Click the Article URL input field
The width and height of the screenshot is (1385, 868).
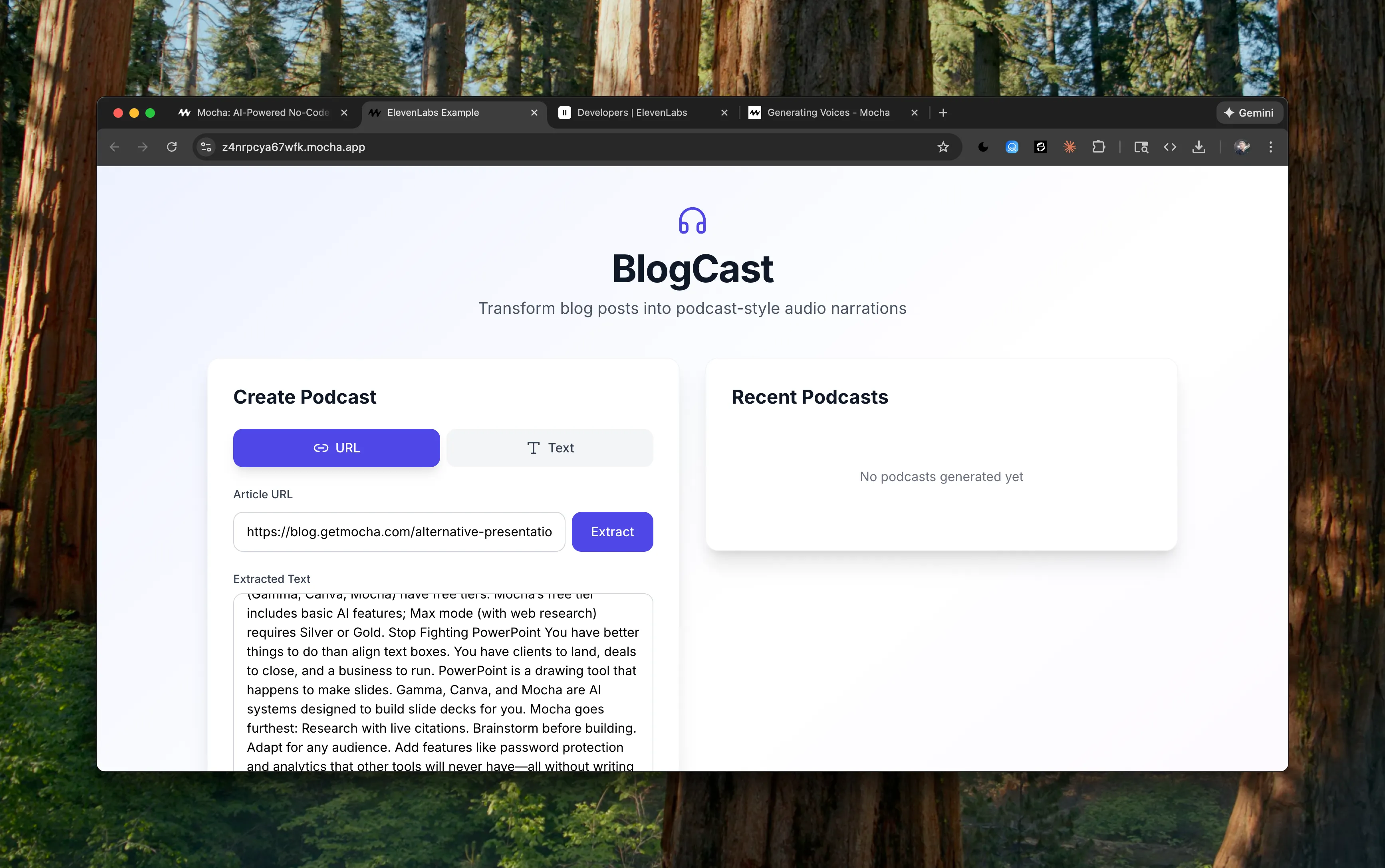pyautogui.click(x=399, y=531)
